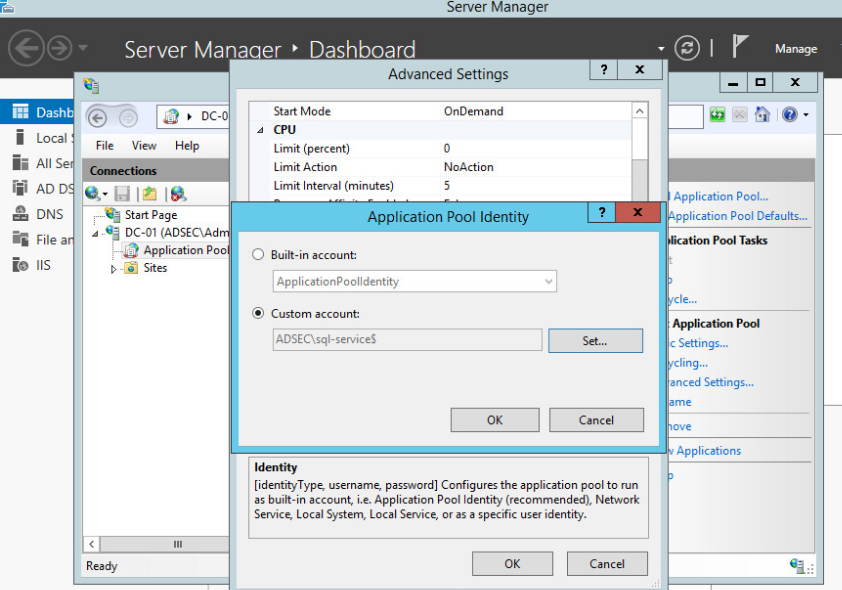Collapse the DC-01 server tree node
The width and height of the screenshot is (842, 590).
[95, 234]
